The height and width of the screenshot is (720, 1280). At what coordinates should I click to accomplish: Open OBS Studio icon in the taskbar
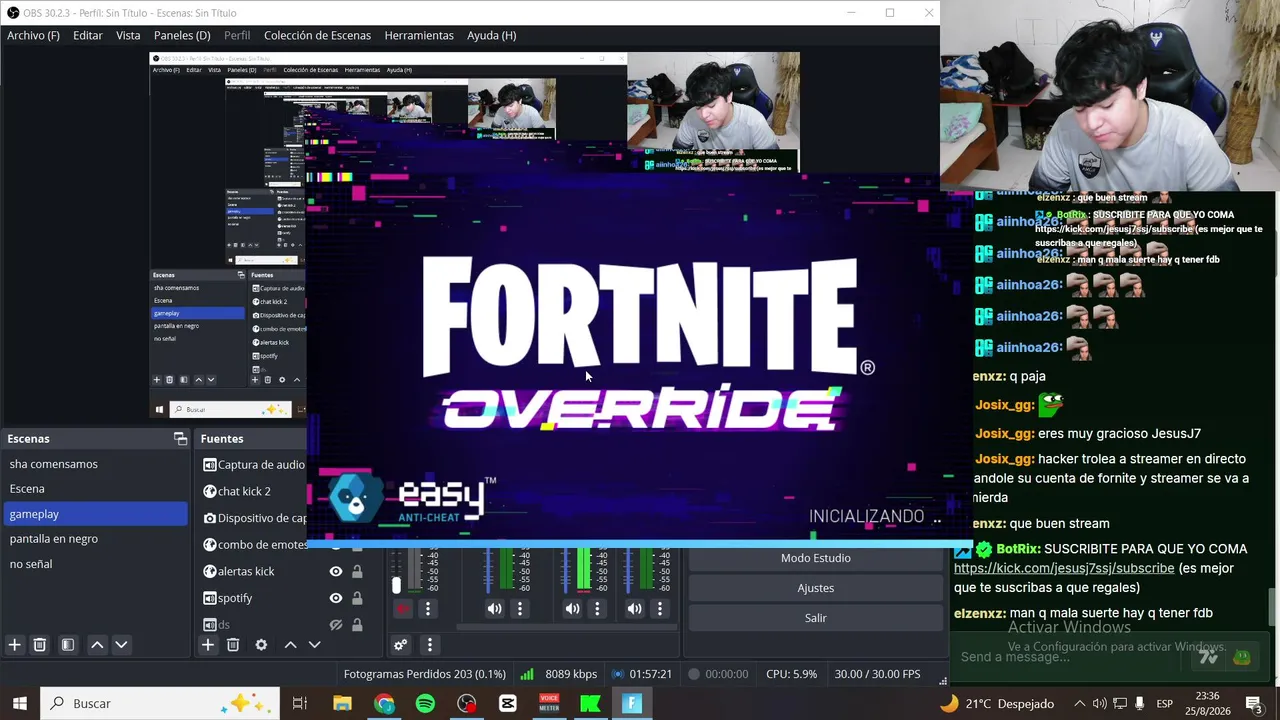click(467, 703)
